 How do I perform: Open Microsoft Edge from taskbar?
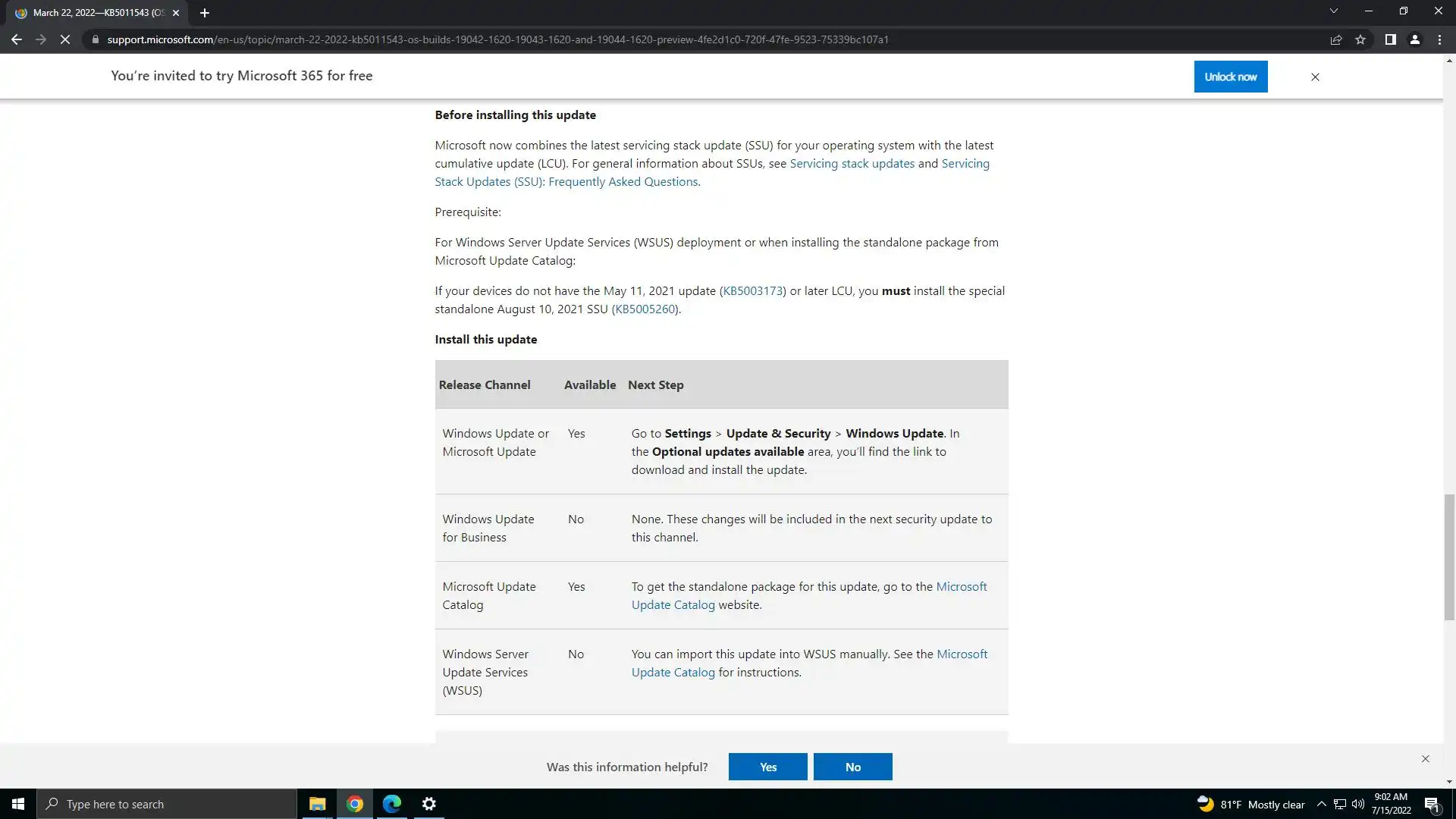pos(392,804)
